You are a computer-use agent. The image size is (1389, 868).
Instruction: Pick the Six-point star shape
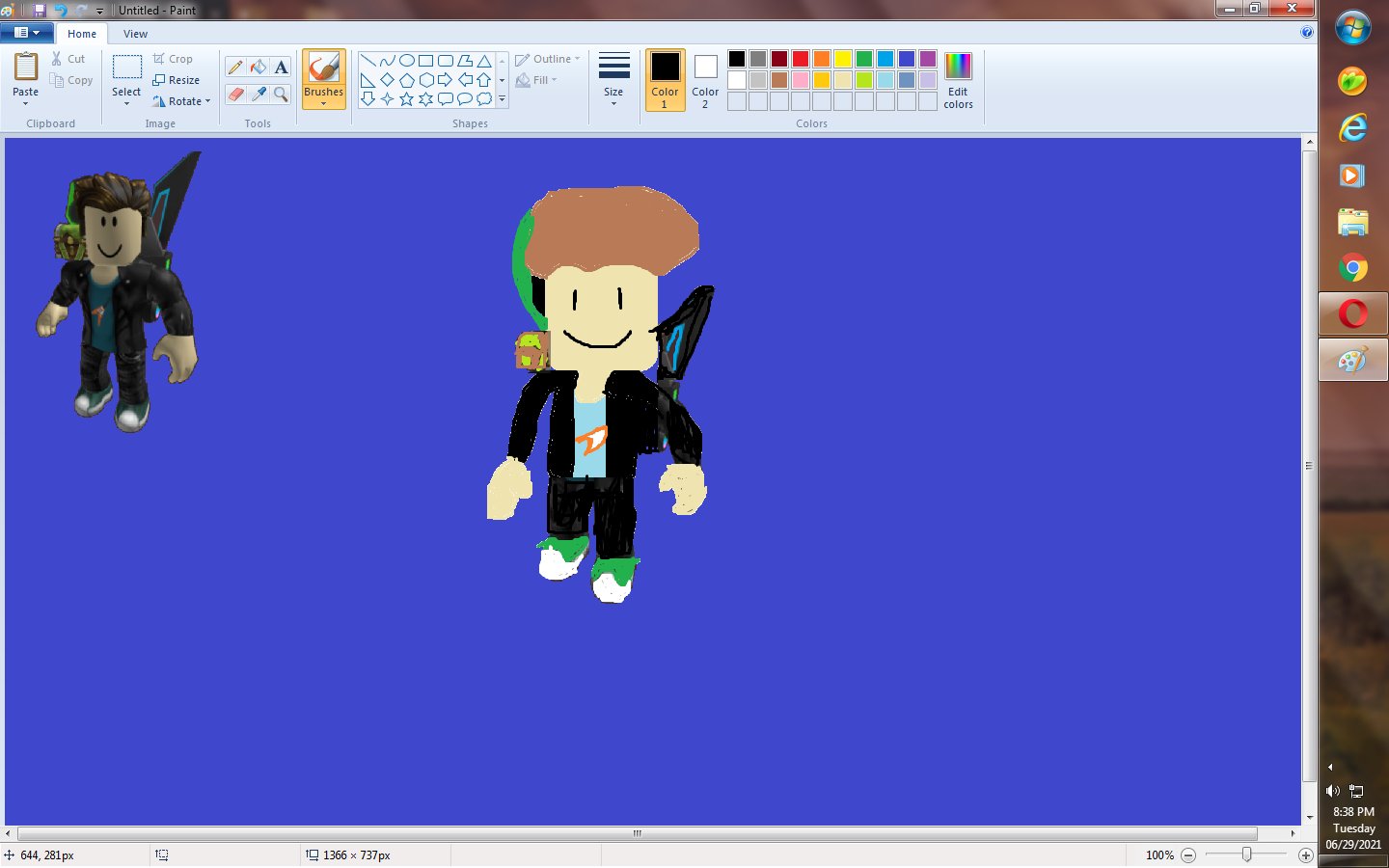425,98
